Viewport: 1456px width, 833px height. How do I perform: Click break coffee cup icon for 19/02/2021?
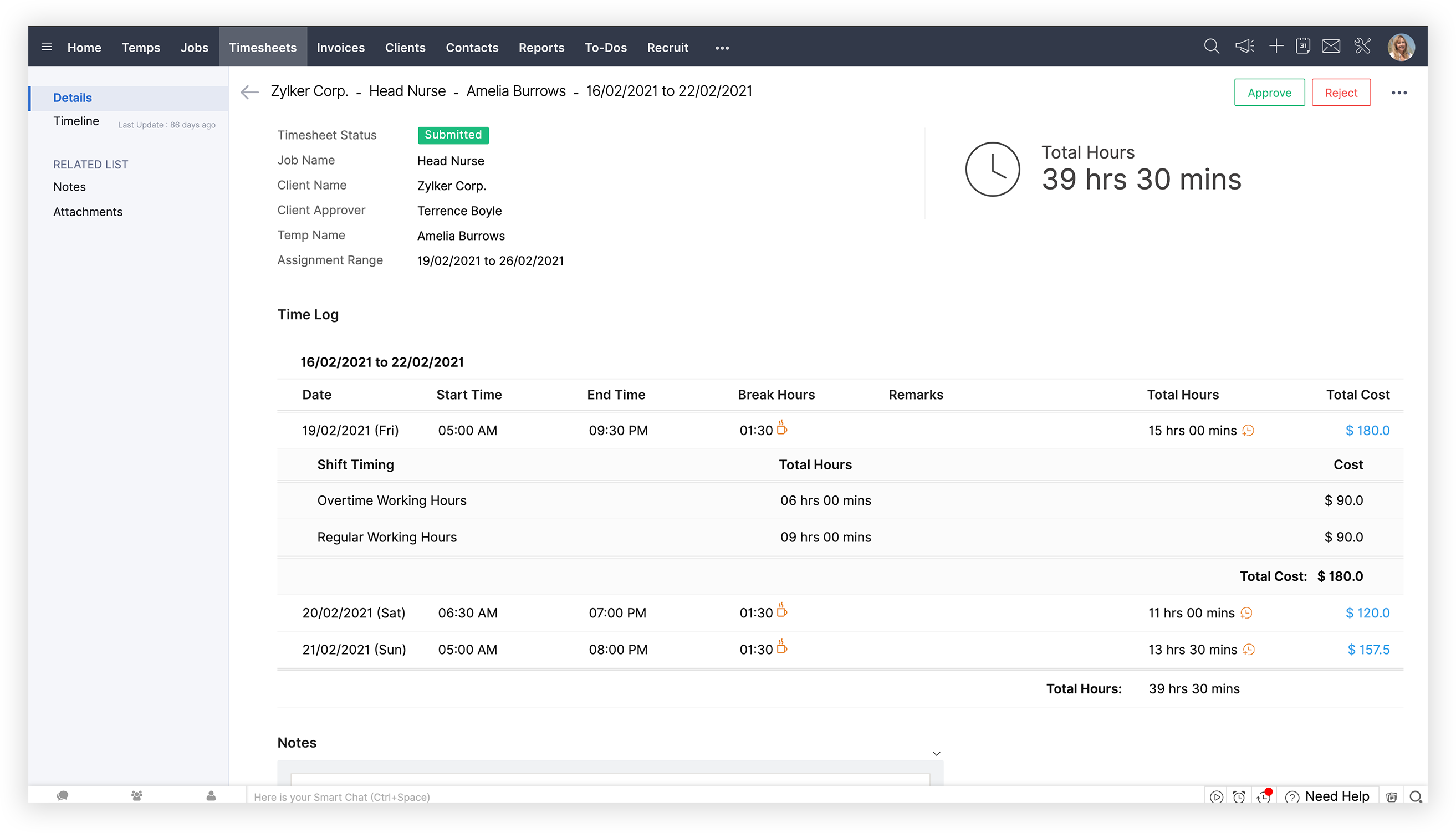(781, 428)
